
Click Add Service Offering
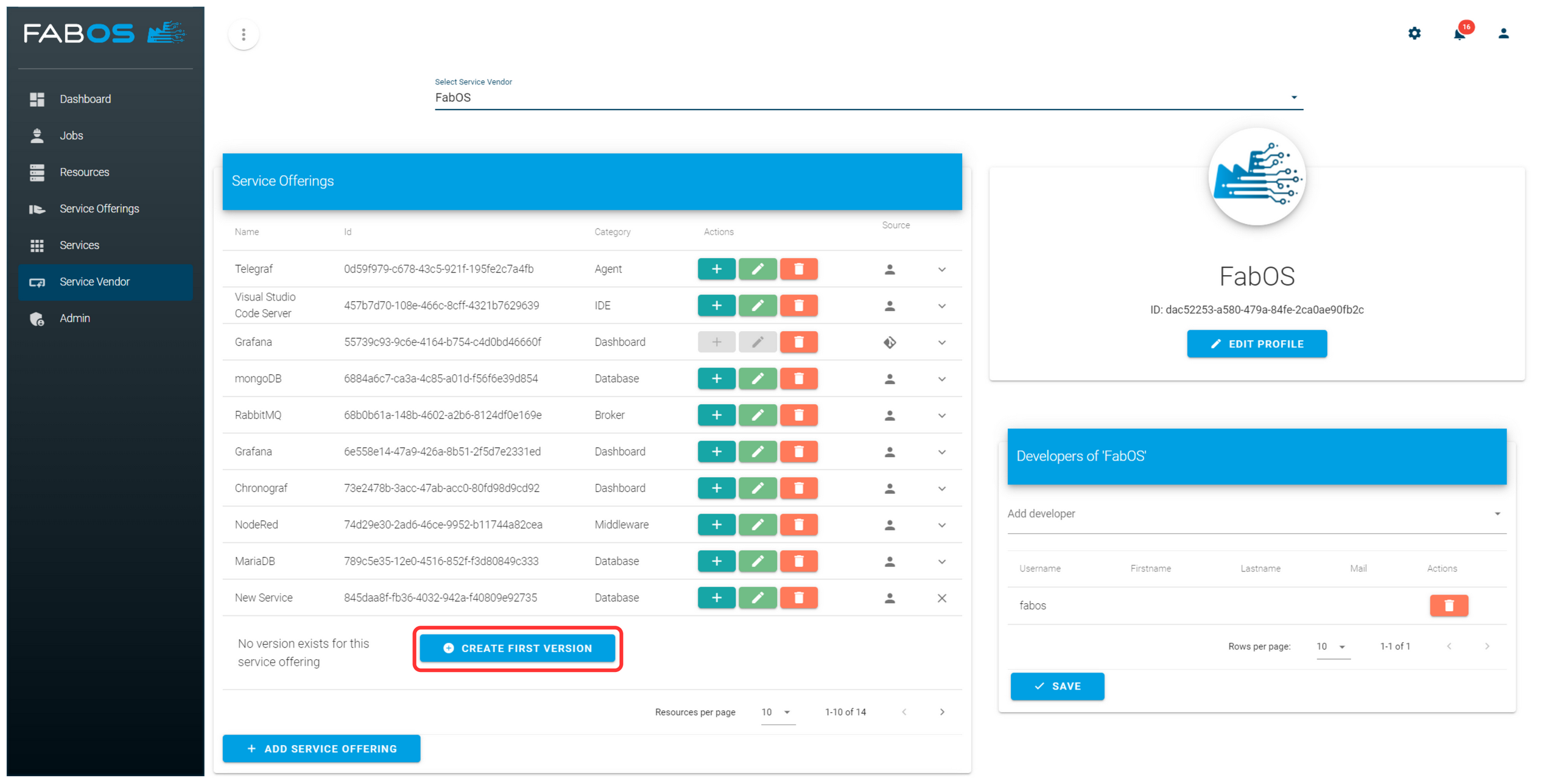(322, 749)
